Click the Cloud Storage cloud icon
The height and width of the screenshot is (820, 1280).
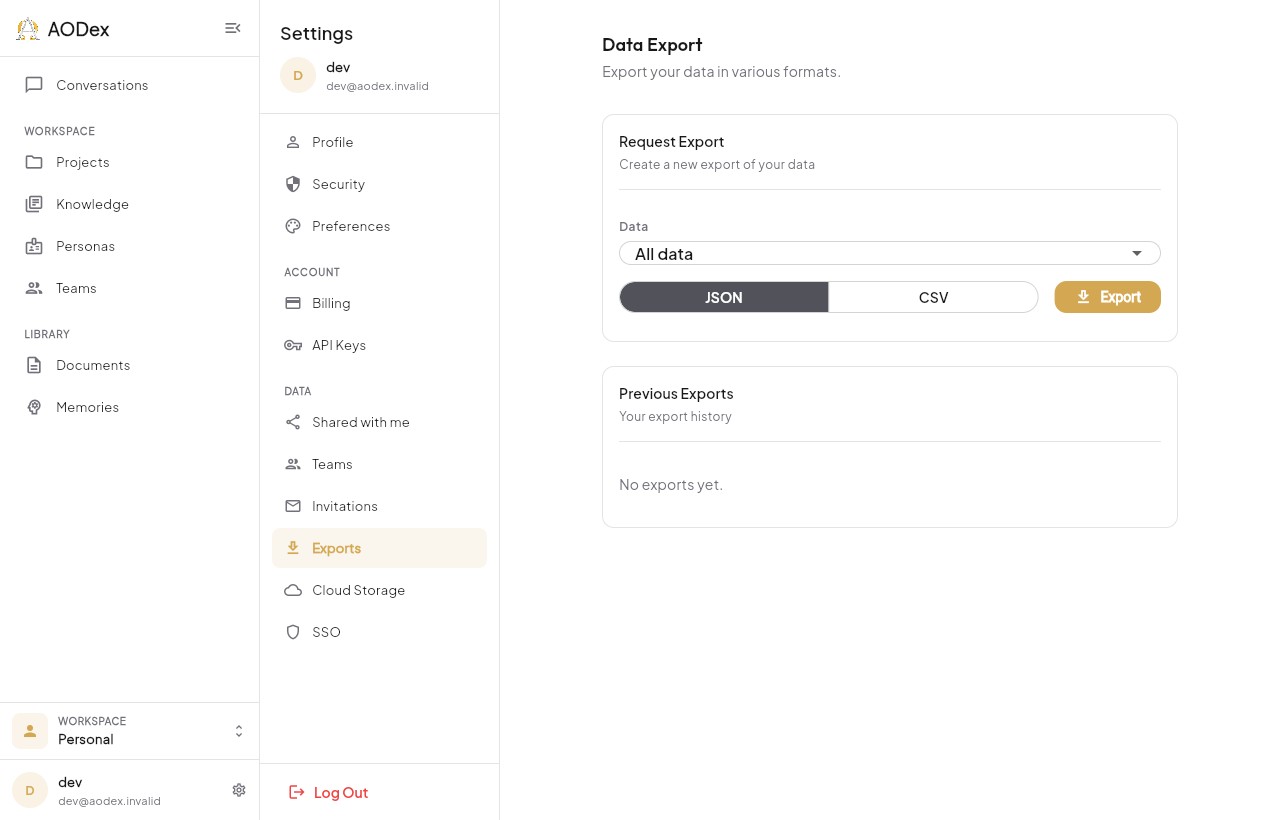[x=293, y=590]
